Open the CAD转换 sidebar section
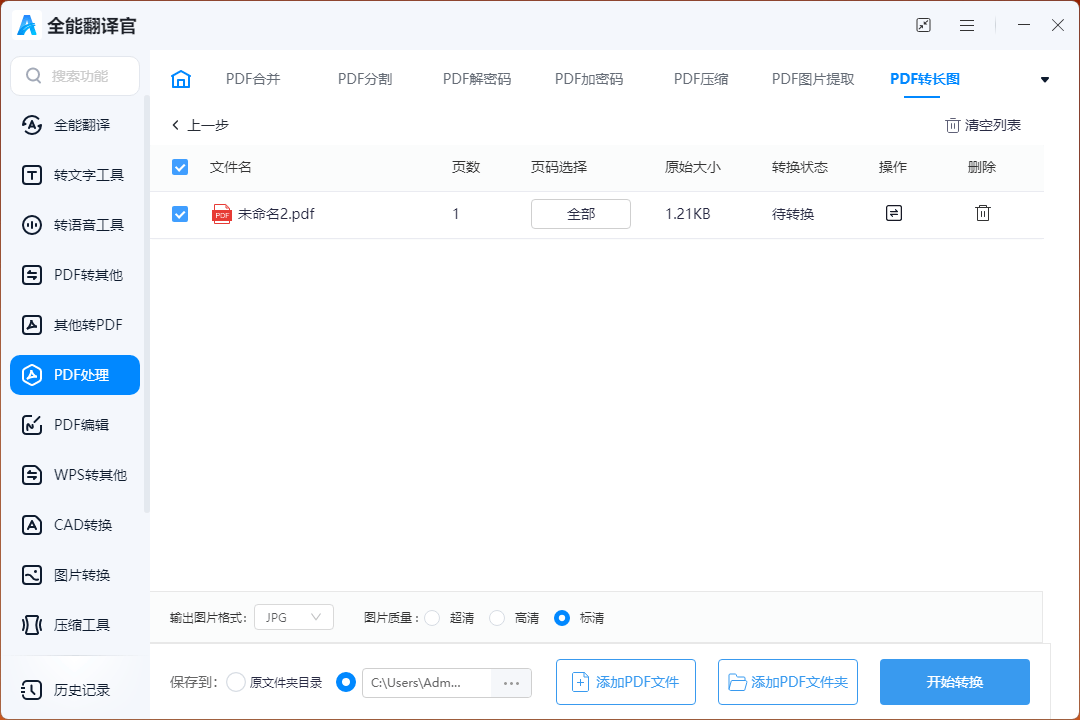This screenshot has width=1080, height=720. coord(75,525)
